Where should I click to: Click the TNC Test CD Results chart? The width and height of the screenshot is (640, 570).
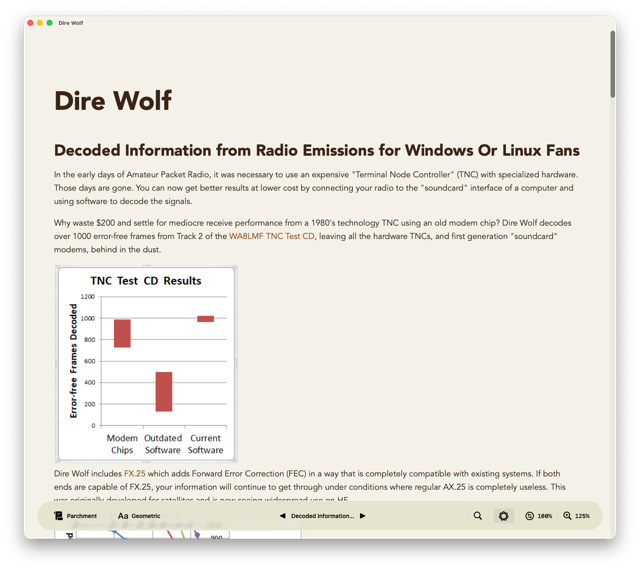pos(146,363)
